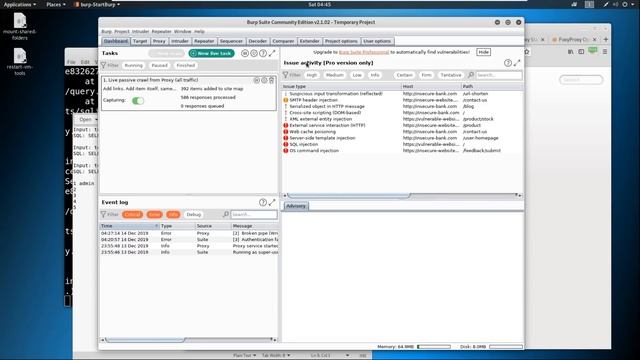Screen dimensions: 640x360
Task: Expand Issue activity panel with arrow icon
Action: tap(517, 63)
